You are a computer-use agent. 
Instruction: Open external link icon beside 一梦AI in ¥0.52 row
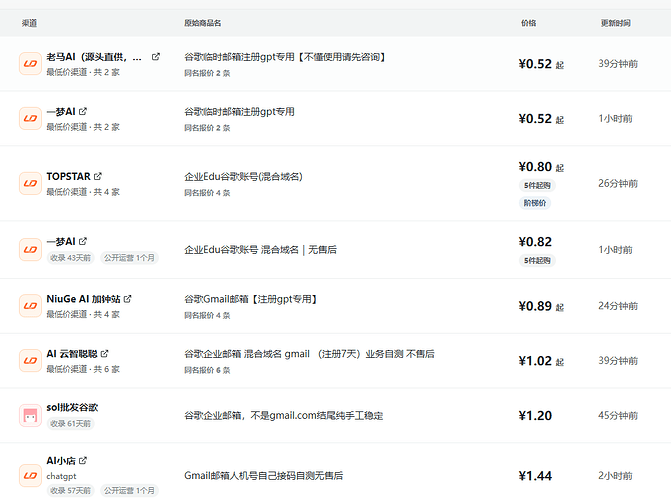click(83, 111)
